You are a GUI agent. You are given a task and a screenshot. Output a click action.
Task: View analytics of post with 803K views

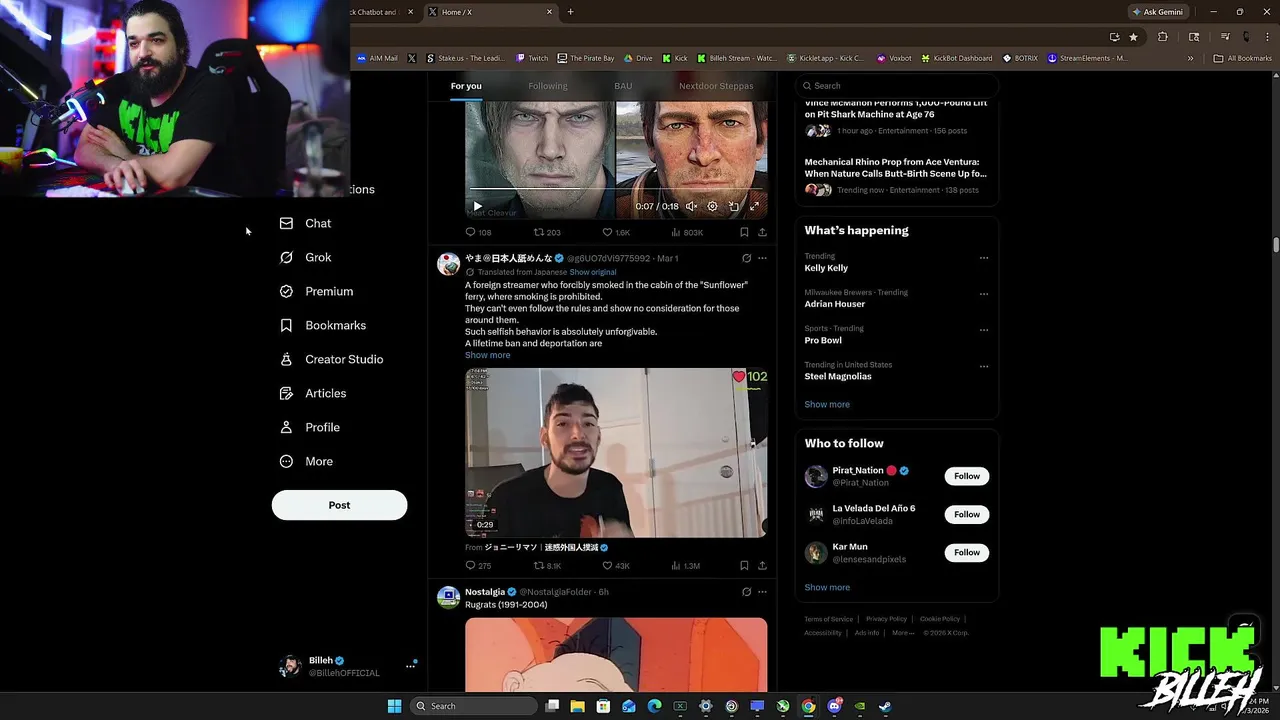(x=687, y=232)
